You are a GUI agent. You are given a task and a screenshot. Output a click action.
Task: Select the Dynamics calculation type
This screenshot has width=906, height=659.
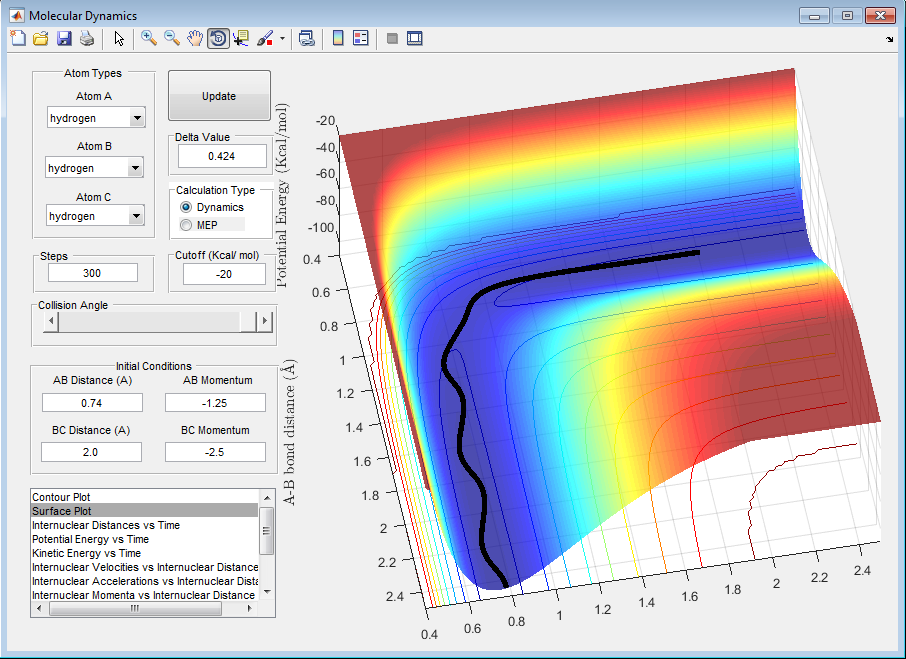click(x=186, y=207)
